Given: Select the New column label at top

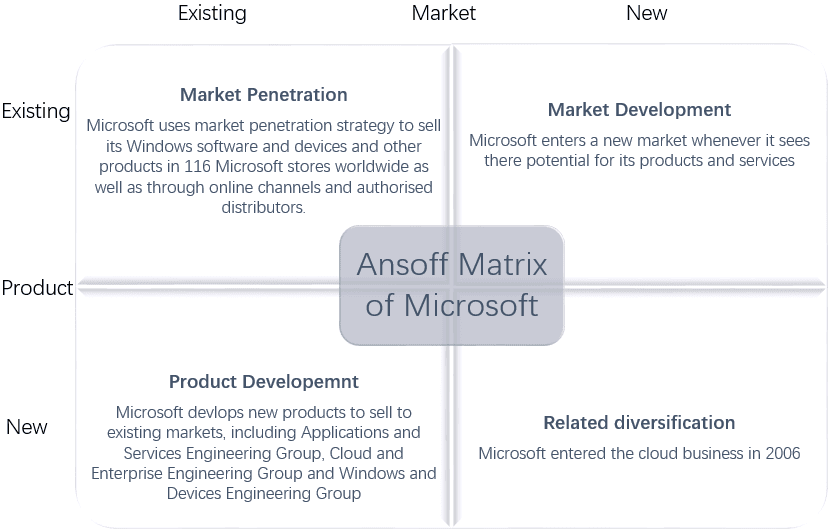Looking at the screenshot, I should [x=646, y=13].
